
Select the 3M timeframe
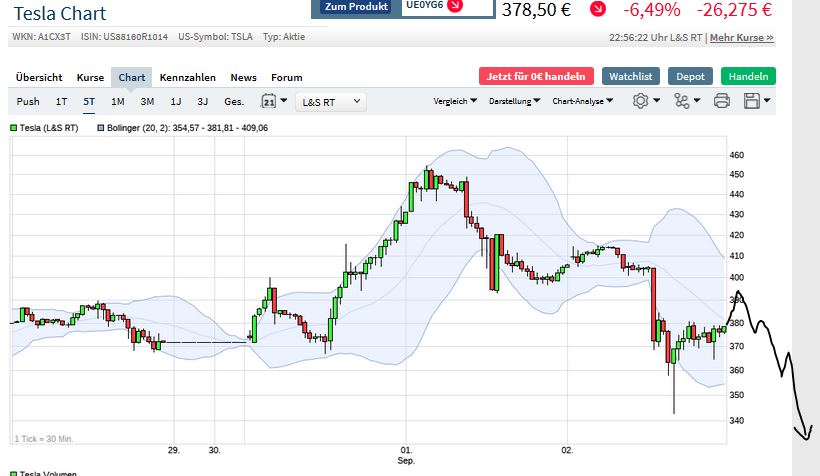pos(147,101)
